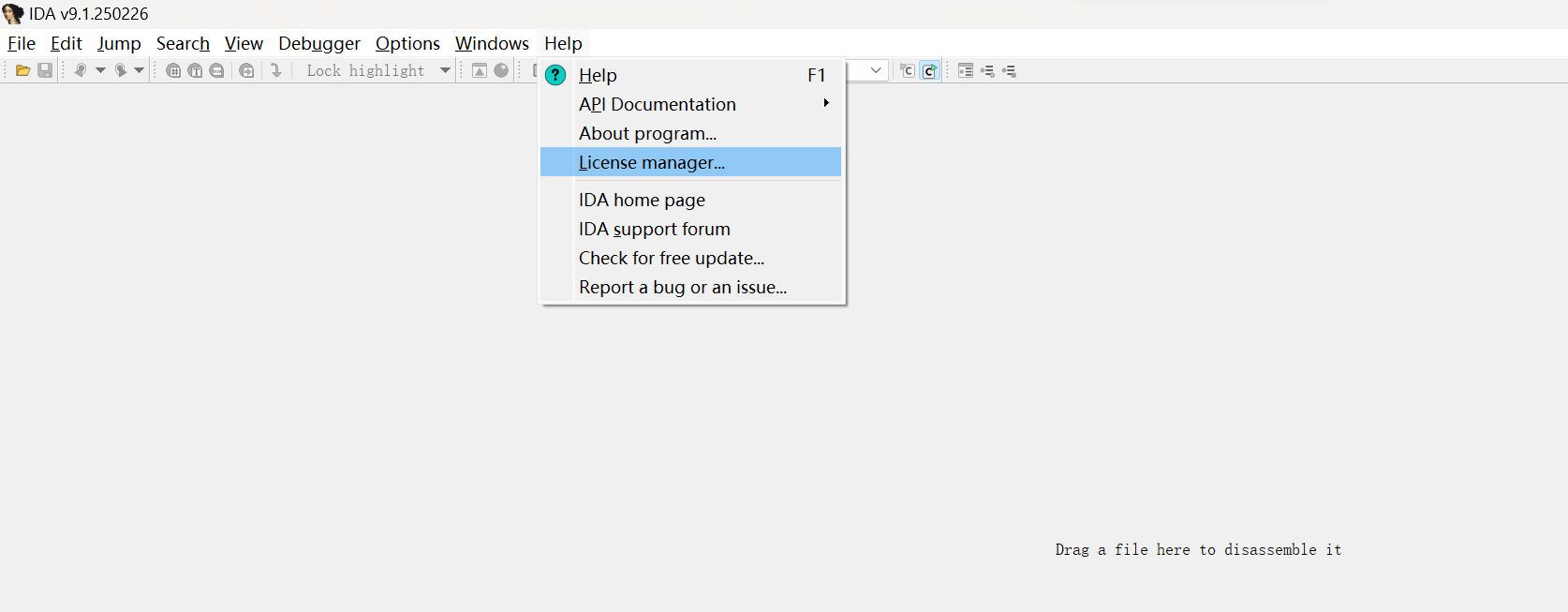This screenshot has width=1568, height=612.
Task: Click the round icon with right arrow
Action: (x=246, y=70)
